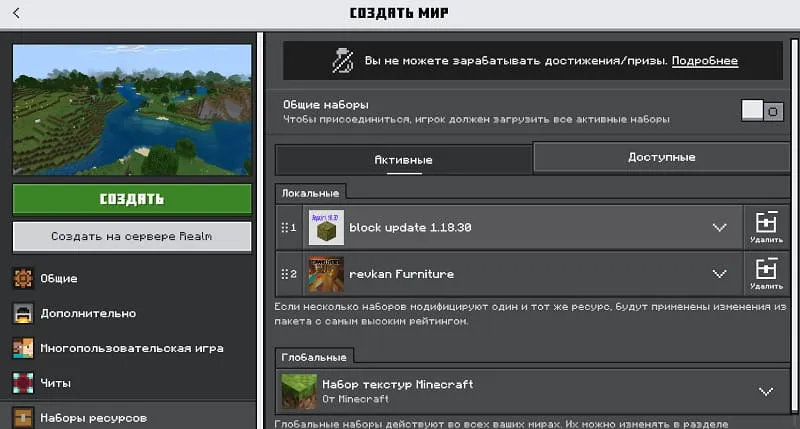Viewport: 800px width, 429px height.
Task: Go back with the arrow icon
Action: pos(16,13)
